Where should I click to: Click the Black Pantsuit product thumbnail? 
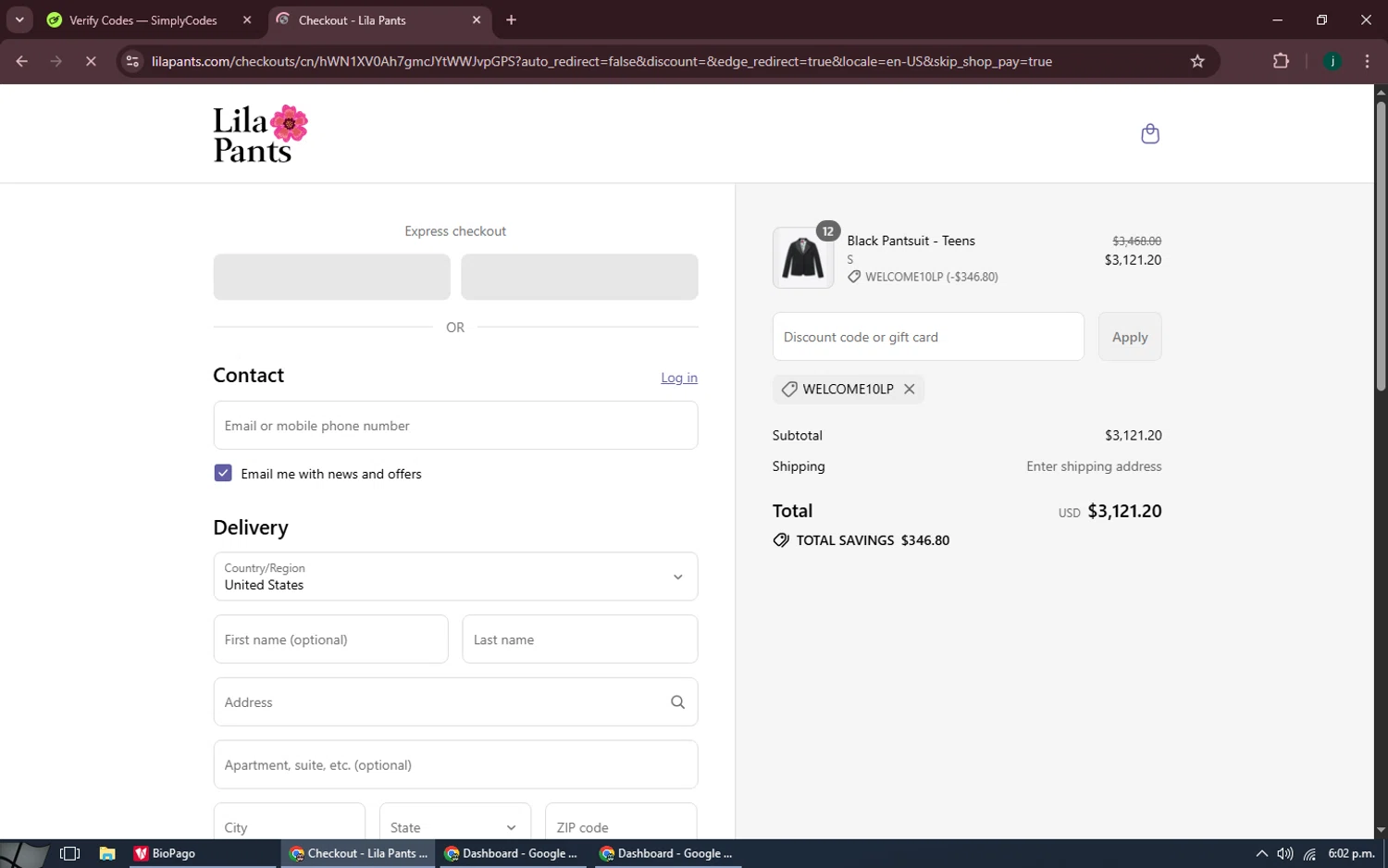803,258
